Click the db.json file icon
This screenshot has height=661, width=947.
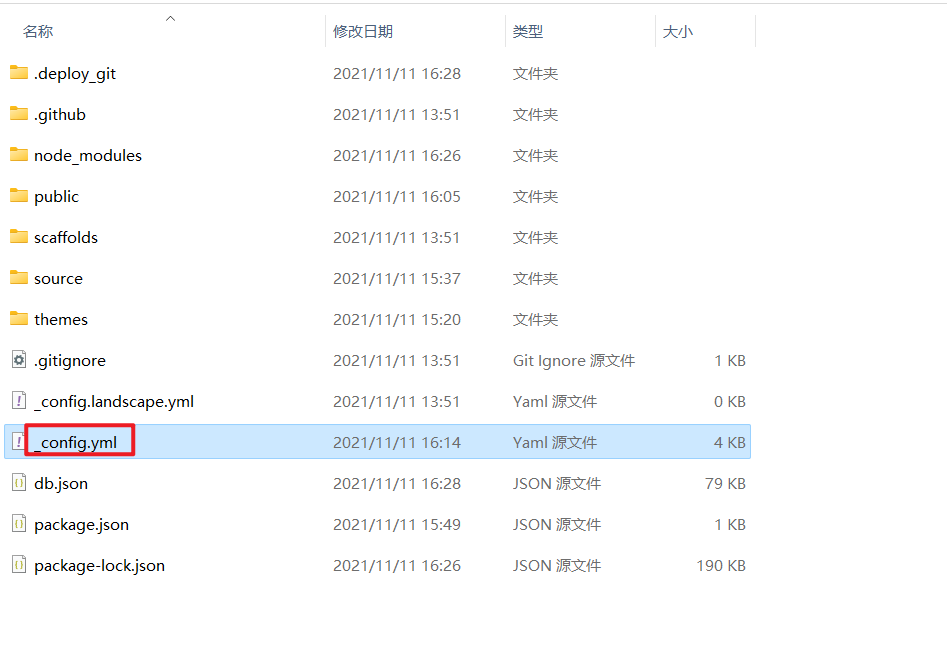[x=19, y=483]
